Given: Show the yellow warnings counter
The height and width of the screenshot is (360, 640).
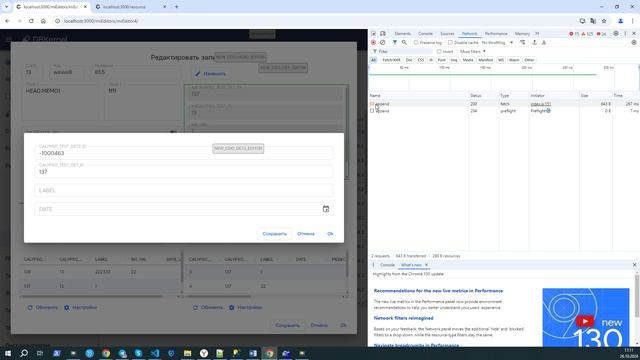Looking at the screenshot, I should 587,34.
